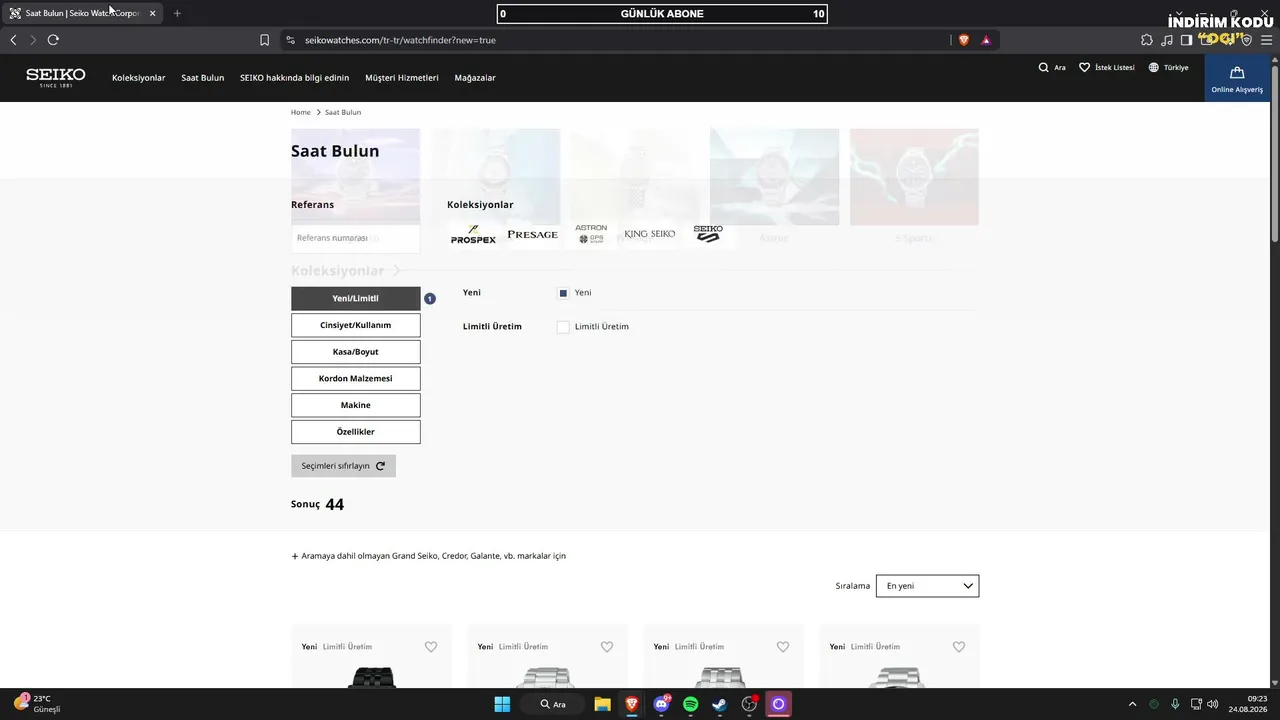Open Saat Bulun in the top navigation
The height and width of the screenshot is (720, 1280).
tap(203, 78)
